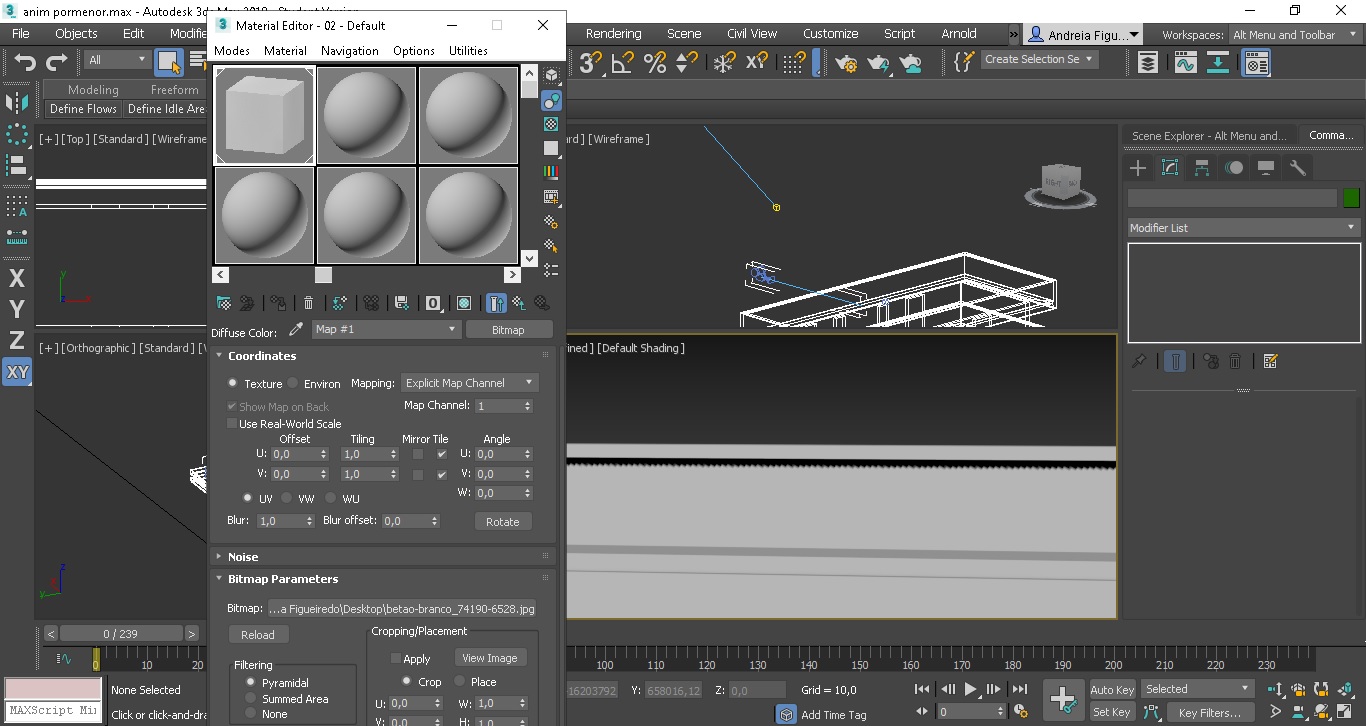Toggle Backlight icon in Material Editor
The height and width of the screenshot is (726, 1366).
coord(551,101)
